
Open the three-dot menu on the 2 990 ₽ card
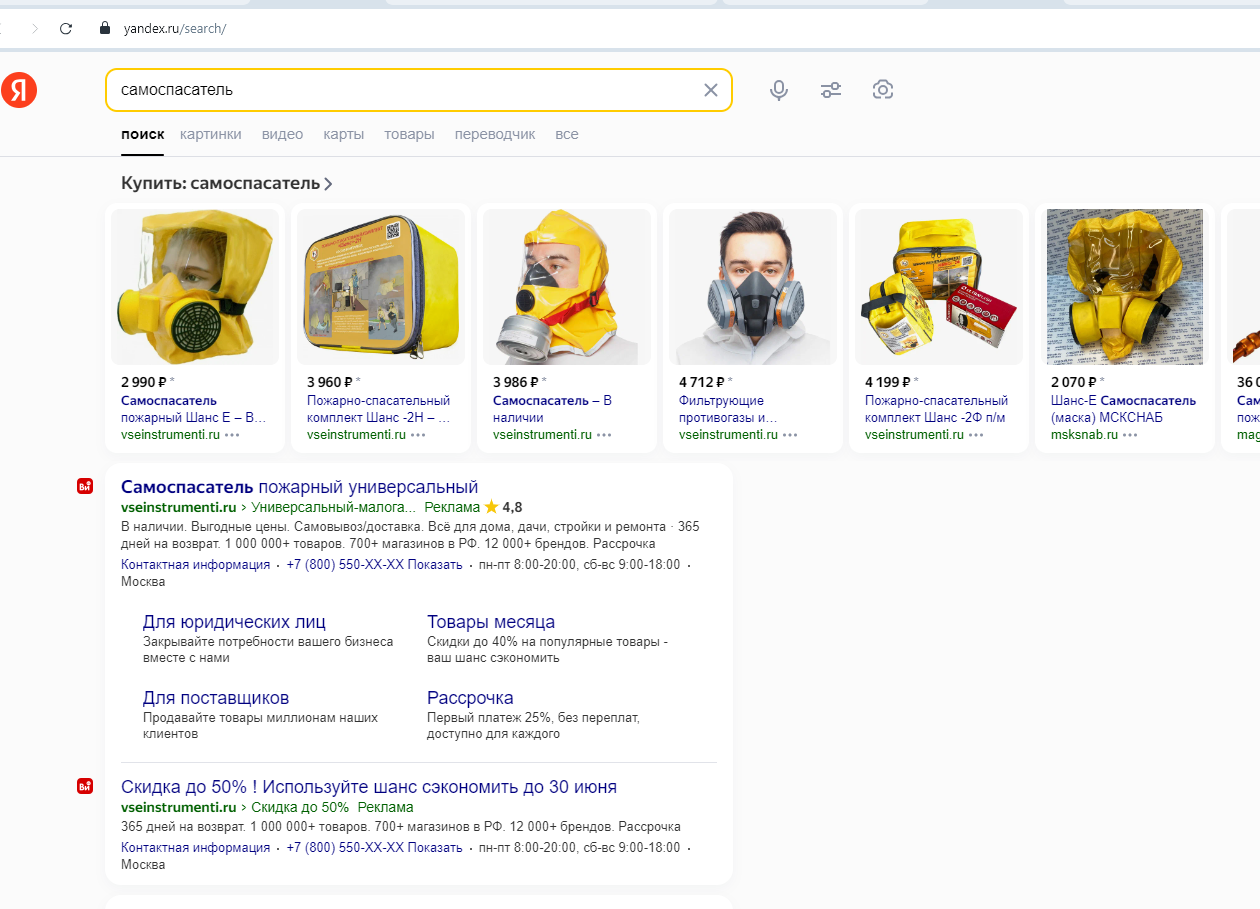[232, 435]
